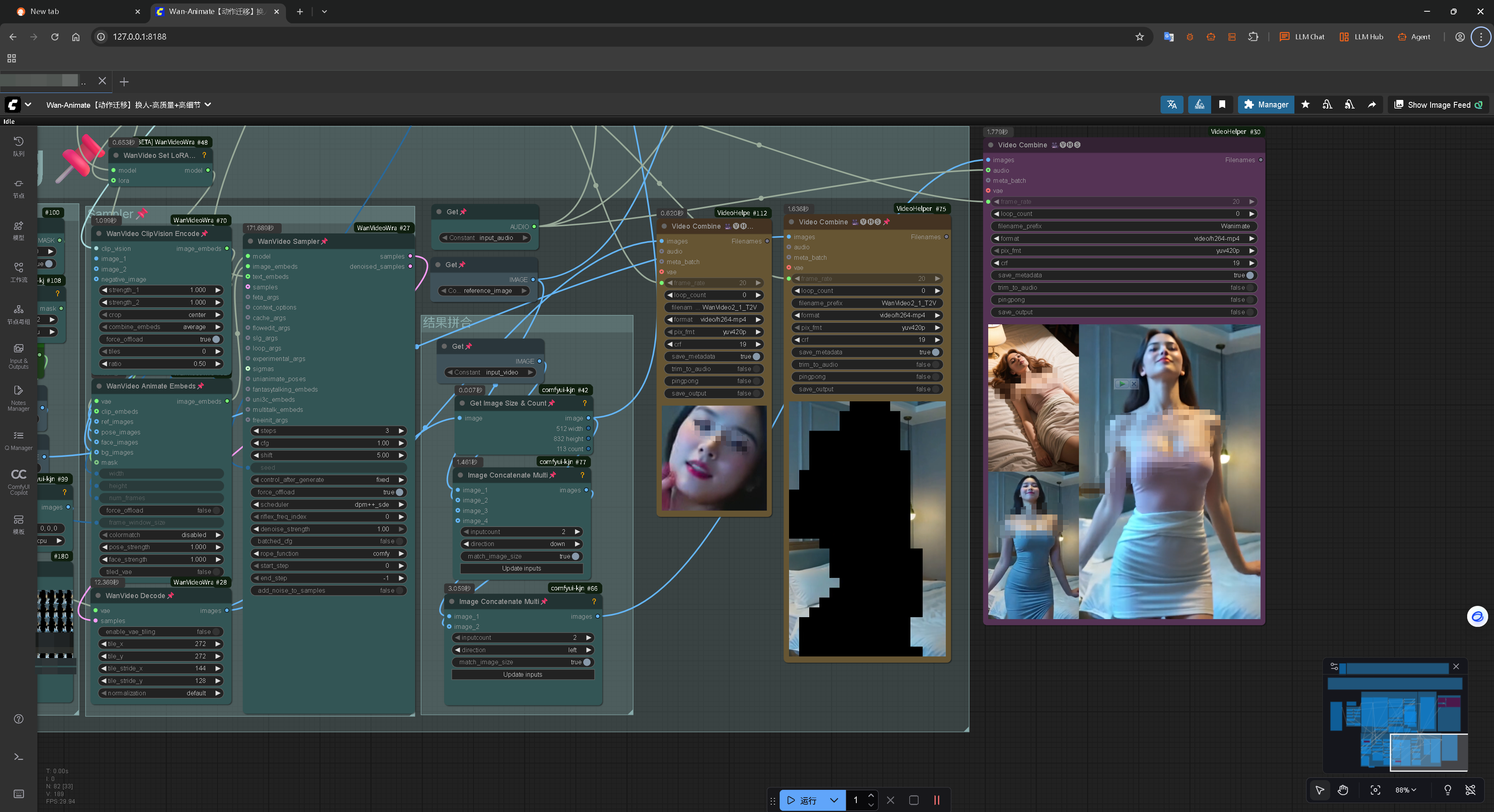Toggle terminal console icon in sidebar
This screenshot has width=1494, height=812.
click(x=19, y=756)
